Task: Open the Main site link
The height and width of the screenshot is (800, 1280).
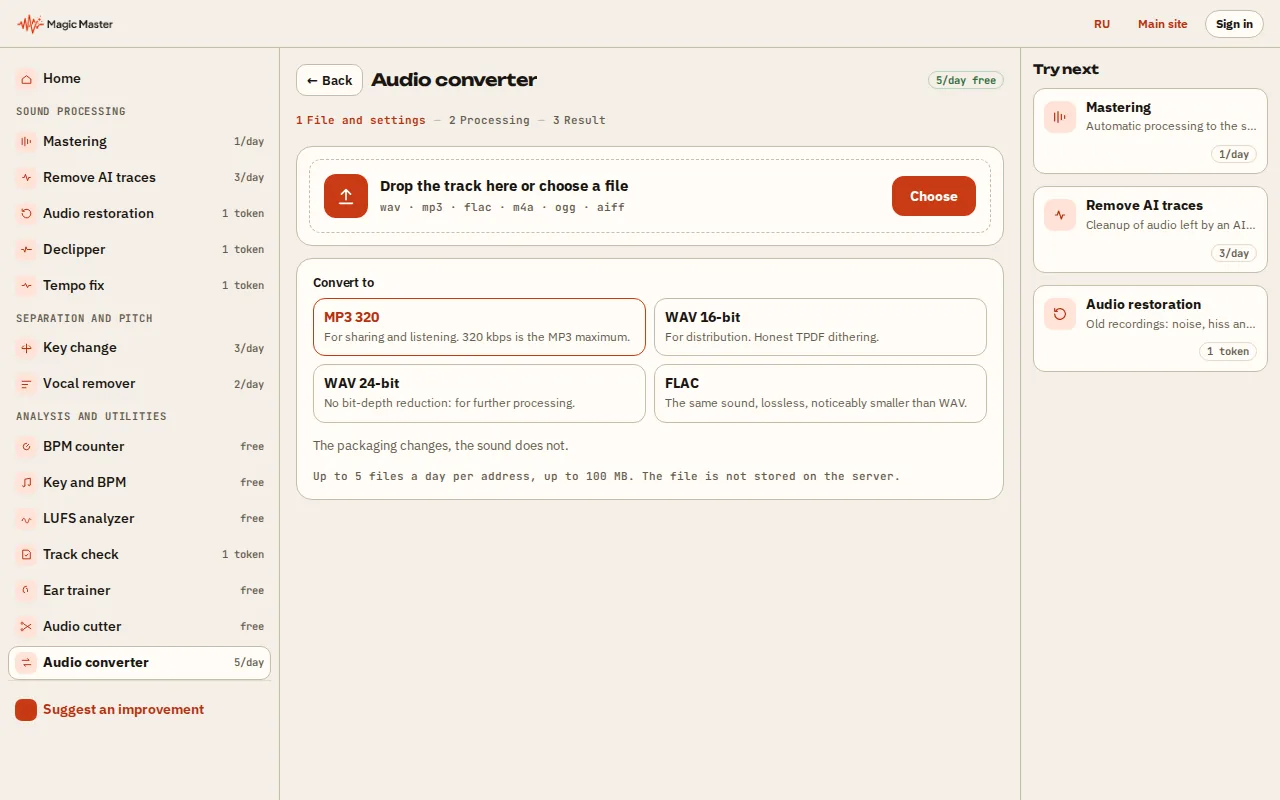Action: (x=1163, y=24)
